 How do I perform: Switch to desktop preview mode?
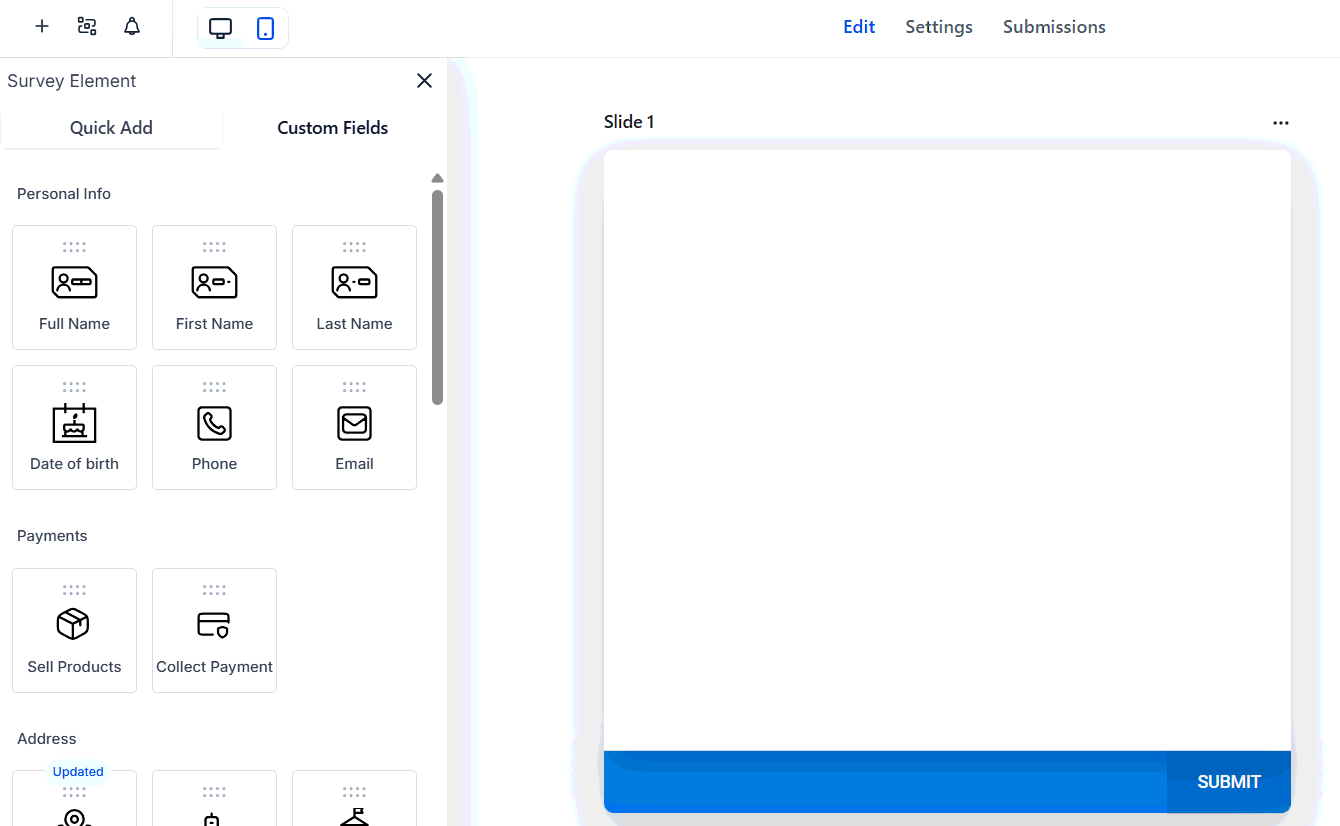(221, 28)
